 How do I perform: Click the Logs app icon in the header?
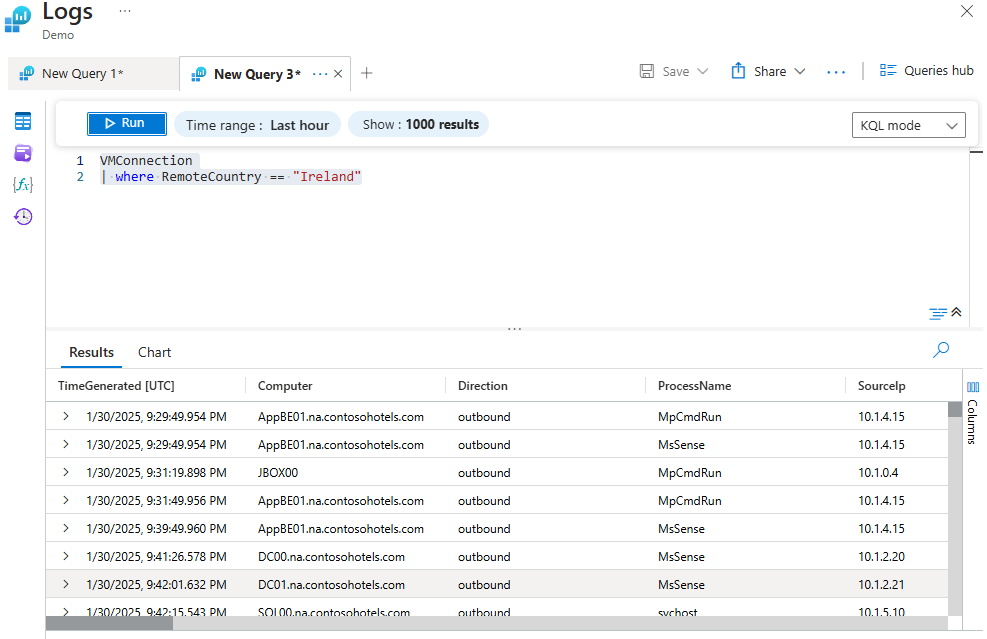(x=18, y=19)
